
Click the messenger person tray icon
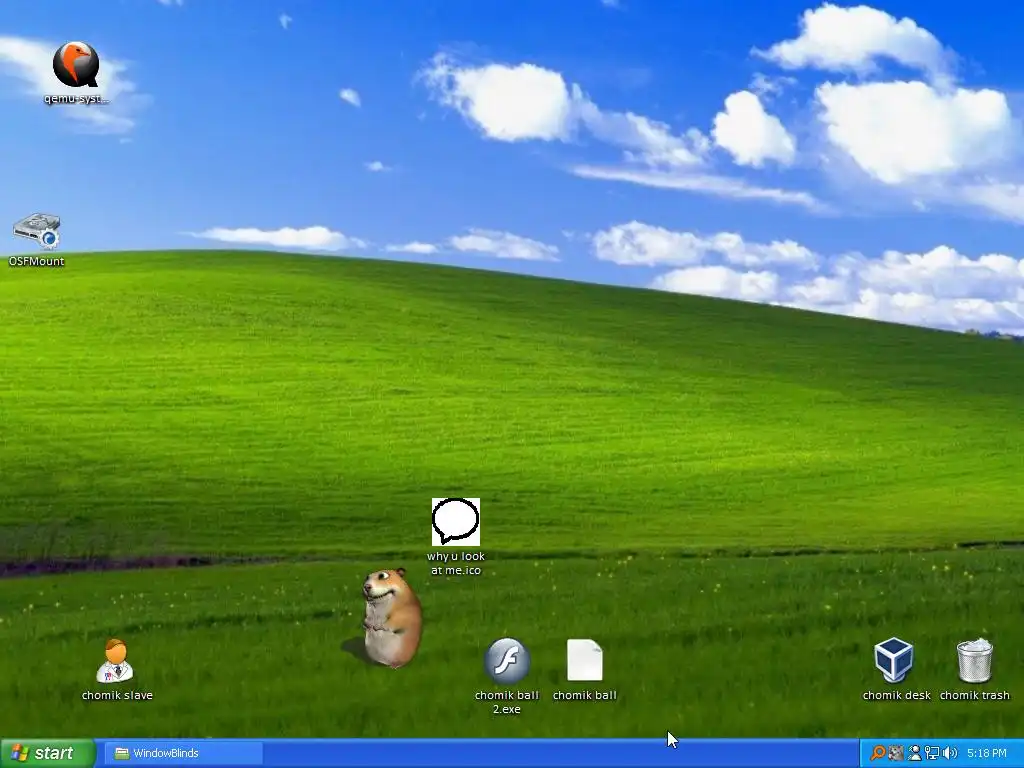click(914, 753)
